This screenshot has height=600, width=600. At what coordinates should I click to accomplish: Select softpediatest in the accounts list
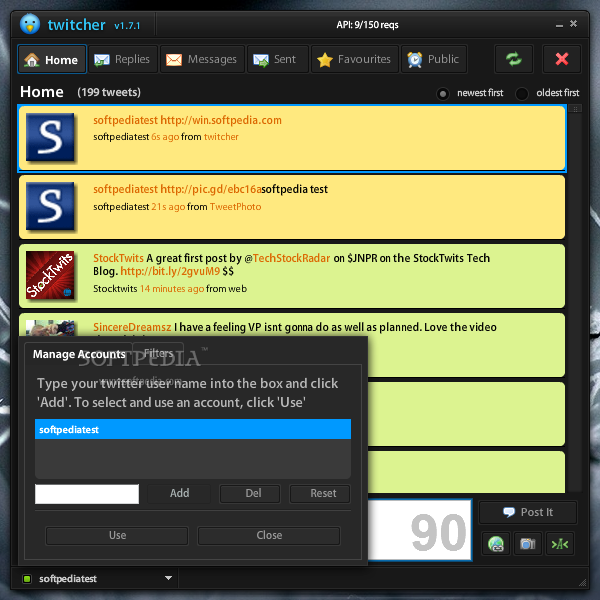[193, 429]
